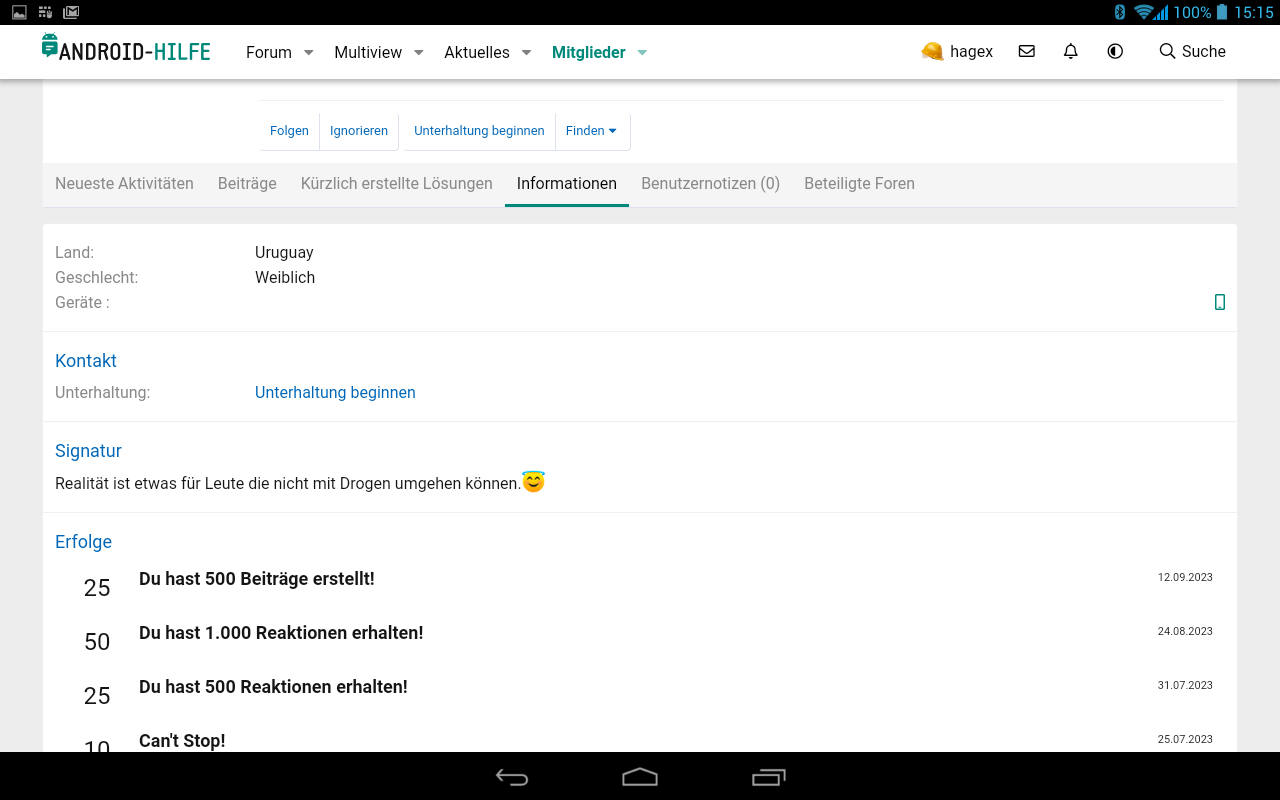Expand the Forum dropdown arrow
The height and width of the screenshot is (800, 1280).
(309, 52)
